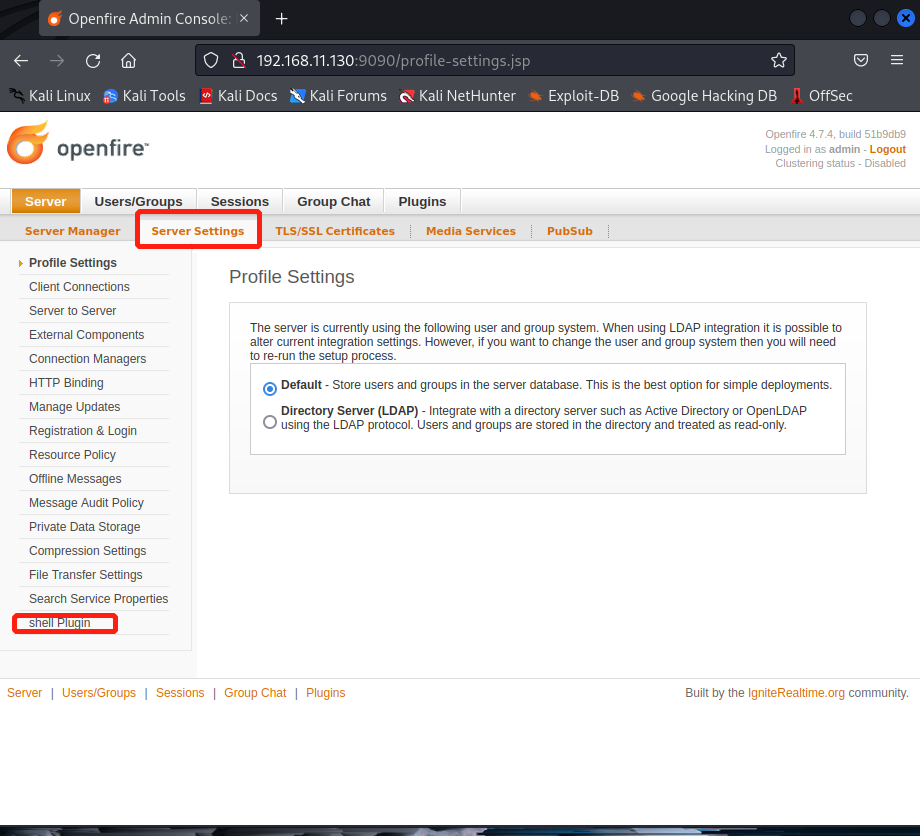This screenshot has height=836, width=920.
Task: Go to browser home page icon
Action: pyautogui.click(x=128, y=60)
